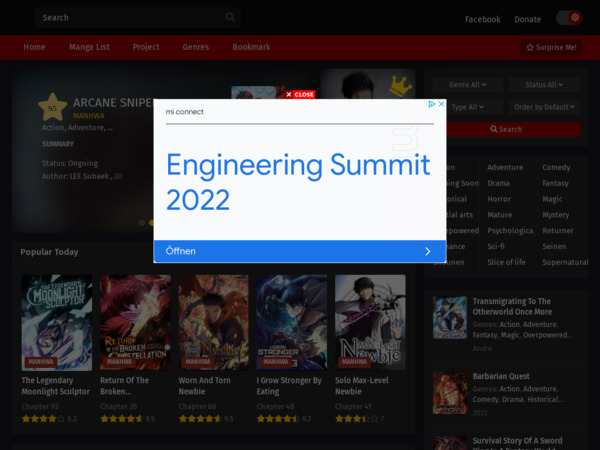Open the Genres menu item
600x450 pixels.
point(196,47)
